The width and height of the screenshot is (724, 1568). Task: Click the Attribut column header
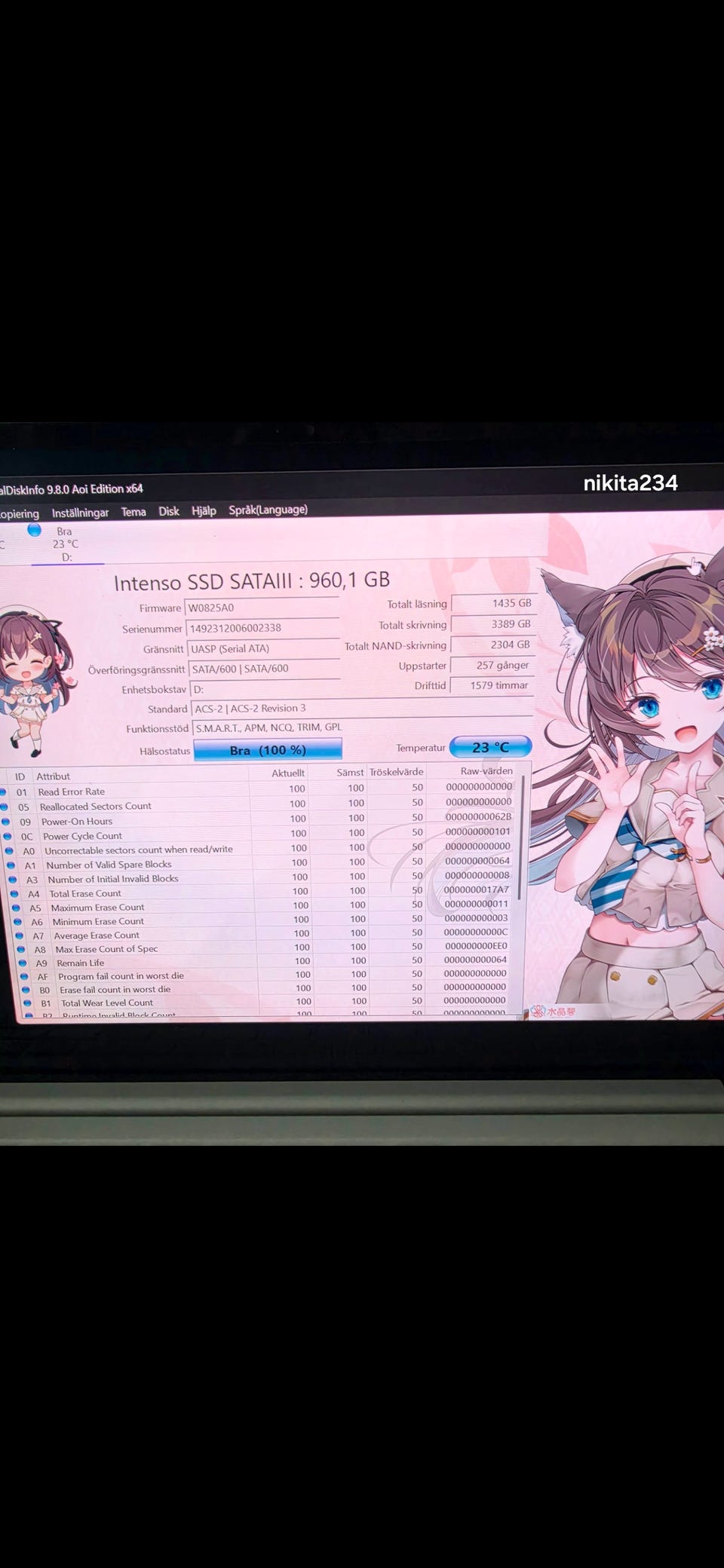coord(53,776)
